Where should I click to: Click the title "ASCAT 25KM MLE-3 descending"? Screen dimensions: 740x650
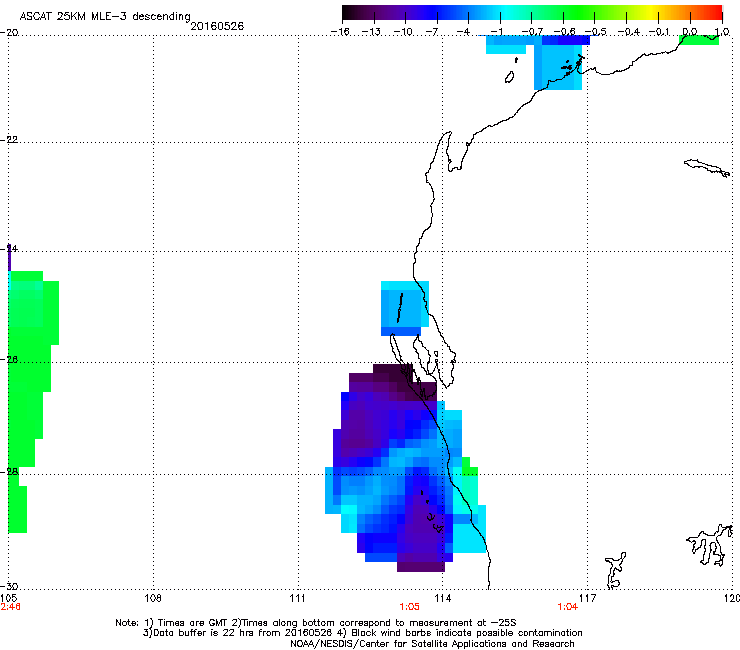coord(105,16)
